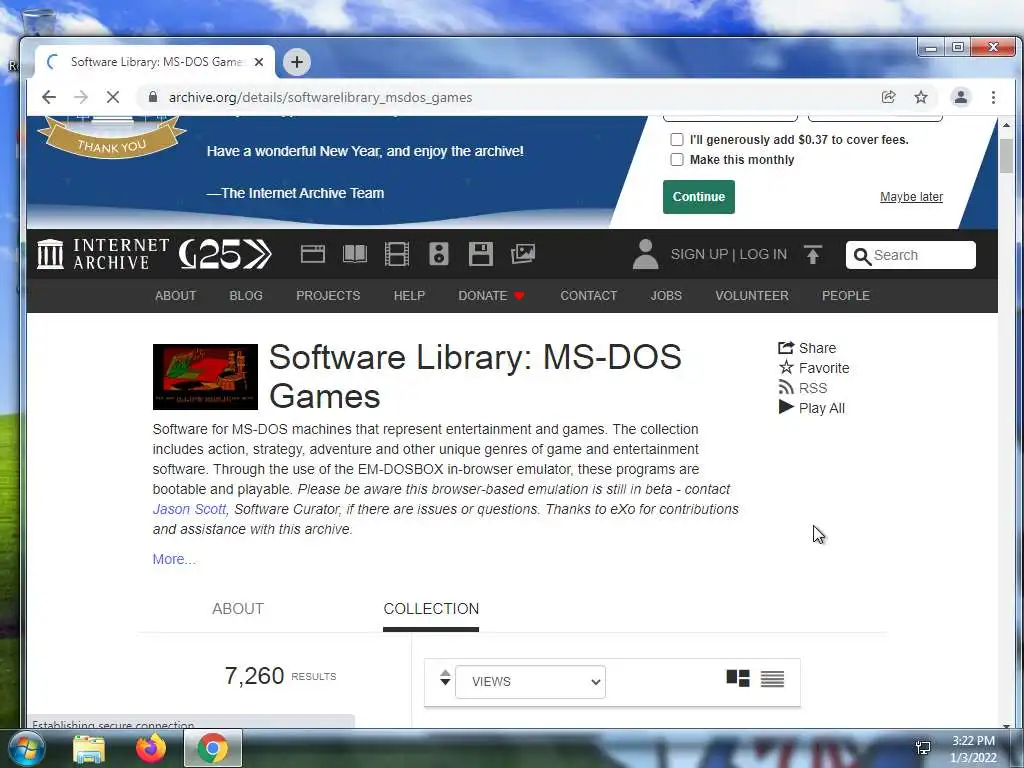Open the DONATE menu item
Screen dimensions: 1024x768
pyautogui.click(x=491, y=296)
